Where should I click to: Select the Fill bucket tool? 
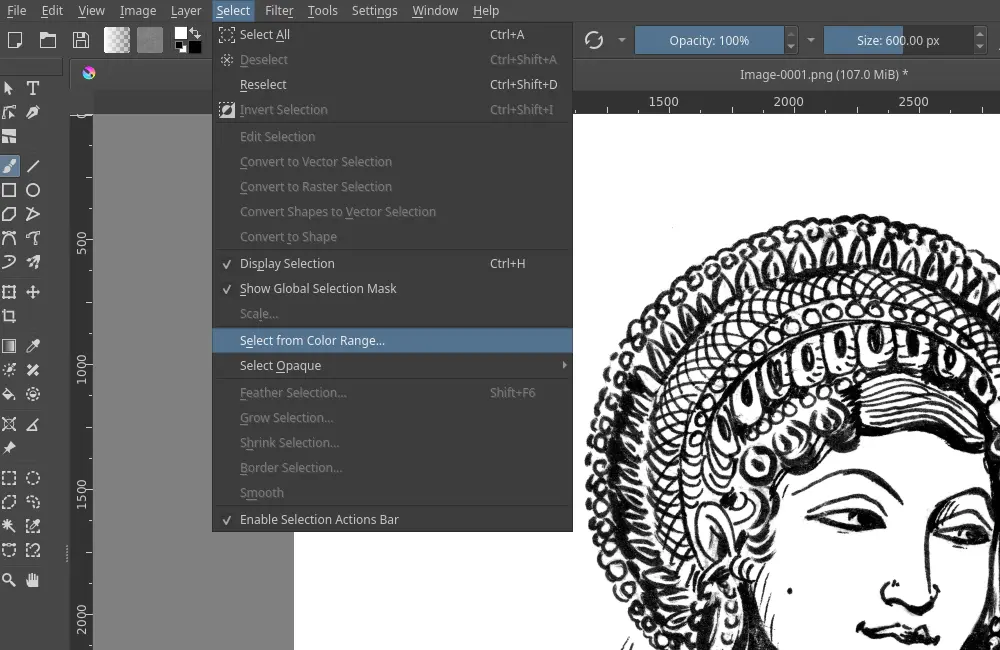9,394
